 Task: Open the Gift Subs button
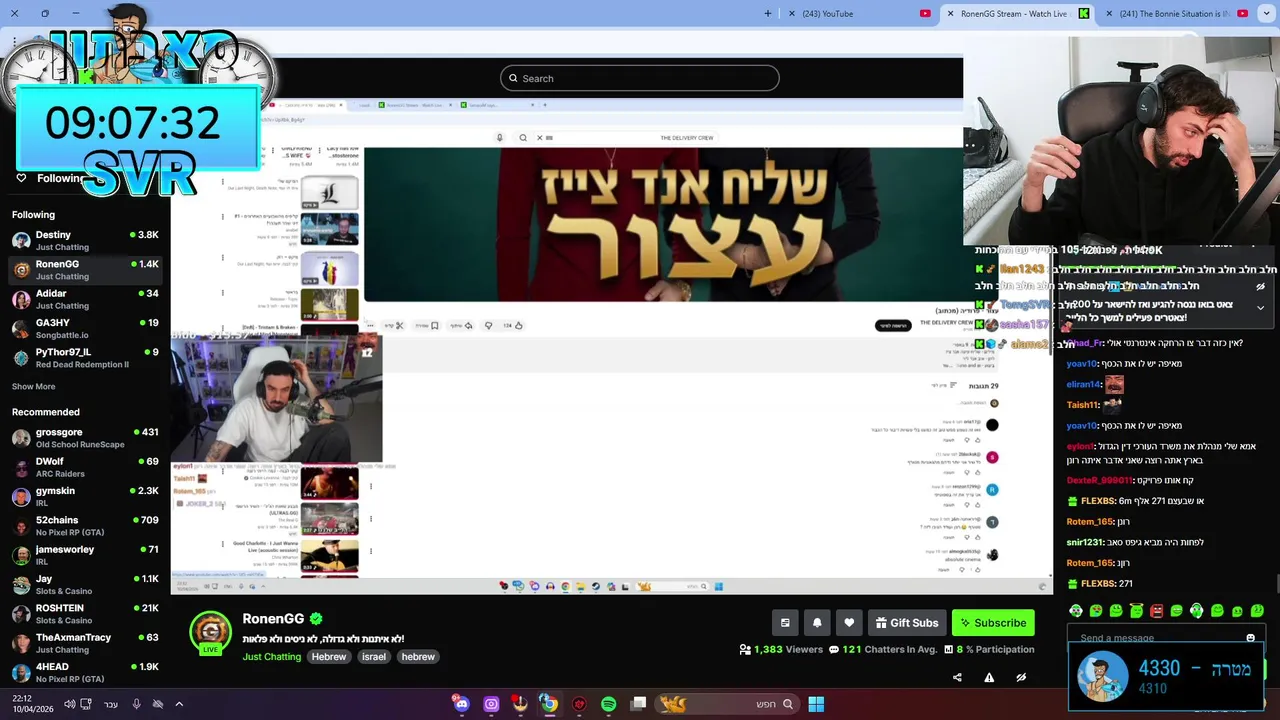pos(907,623)
